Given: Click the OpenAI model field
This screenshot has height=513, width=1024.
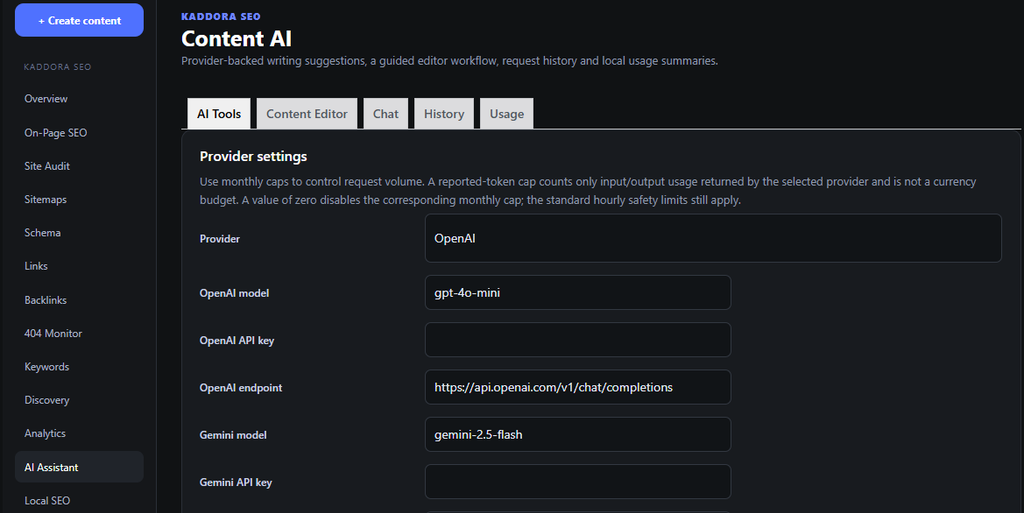Looking at the screenshot, I should pyautogui.click(x=578, y=292).
